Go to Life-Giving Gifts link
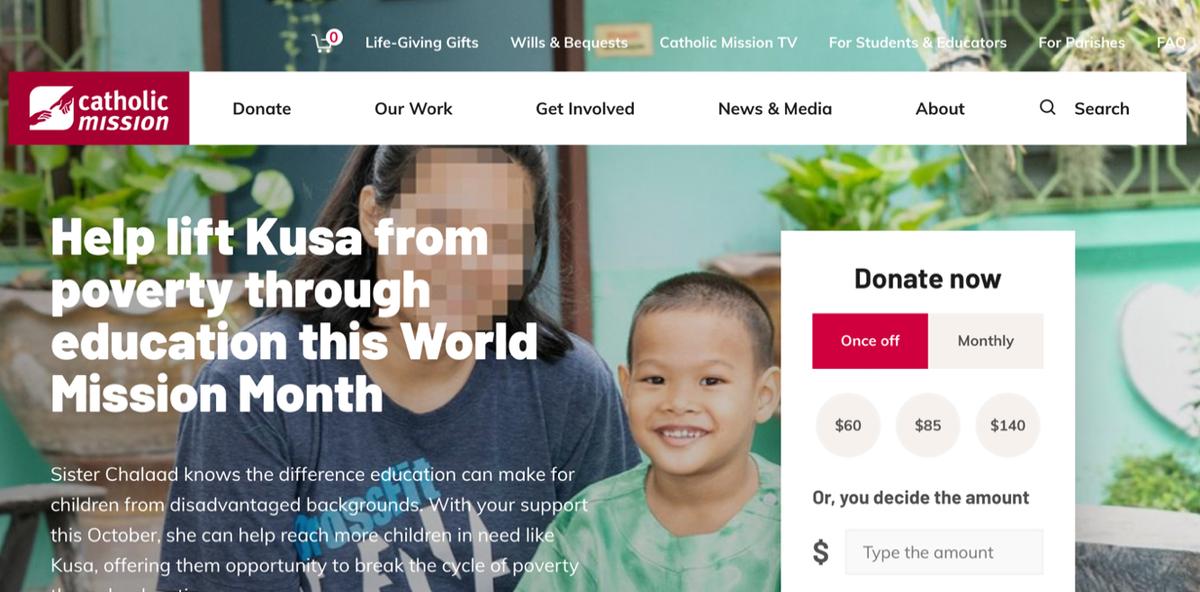 422,43
